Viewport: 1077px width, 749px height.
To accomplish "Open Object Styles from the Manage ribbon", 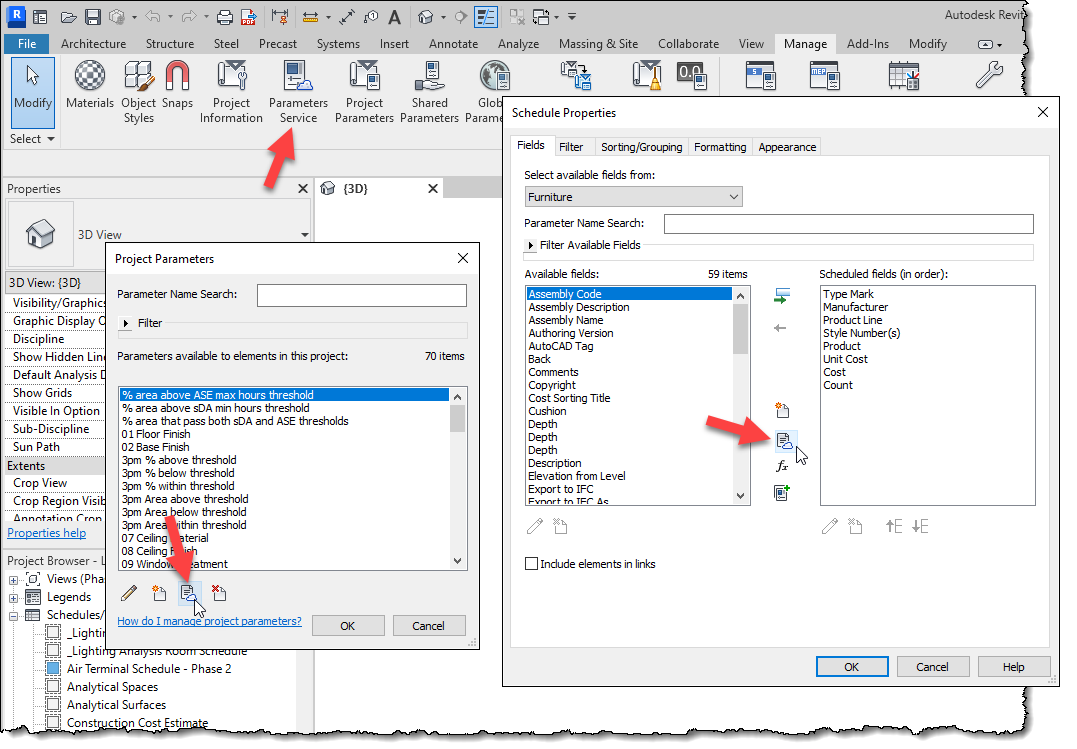I will 139,91.
